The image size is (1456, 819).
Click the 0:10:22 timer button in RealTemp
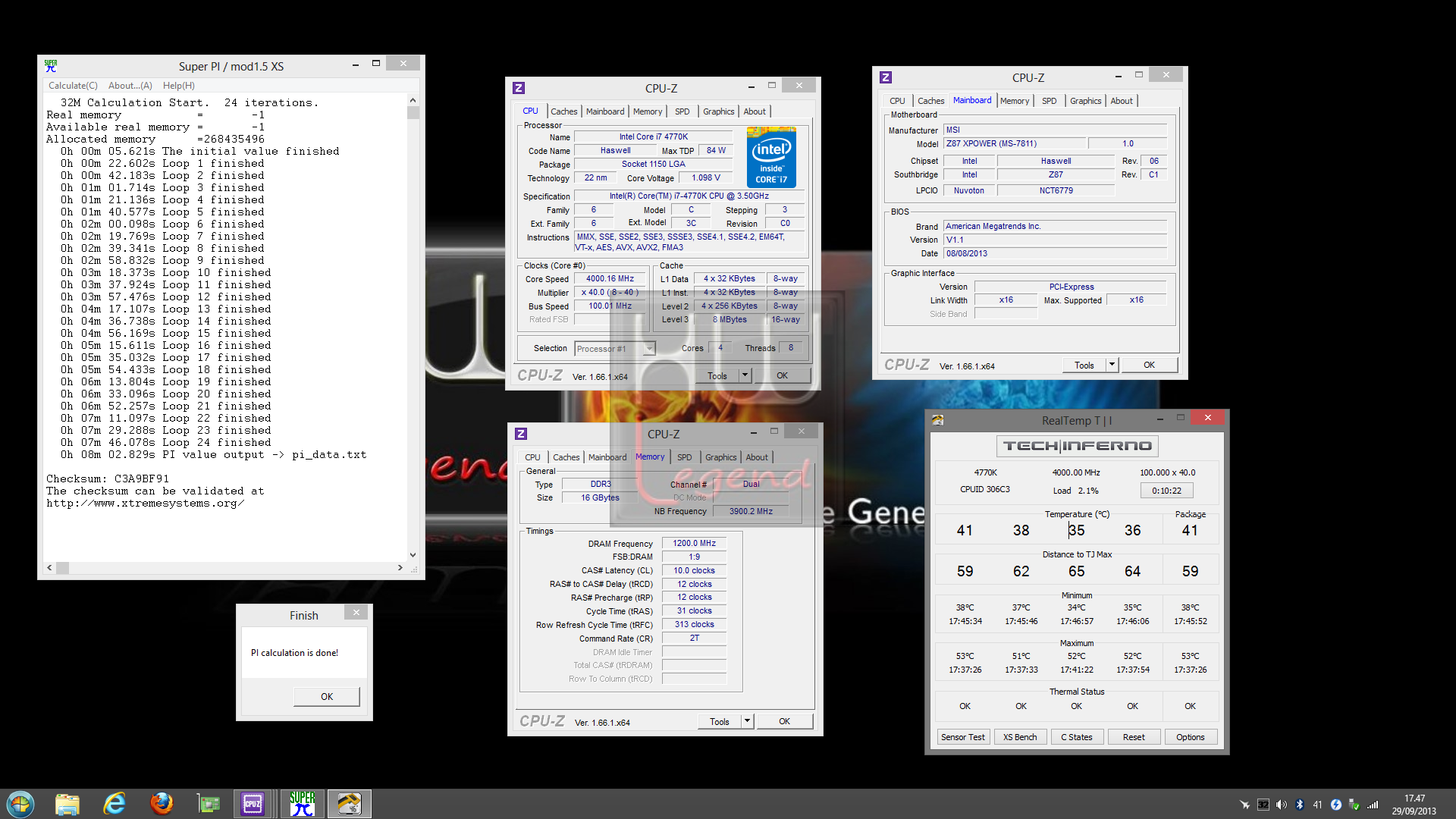pos(1166,491)
